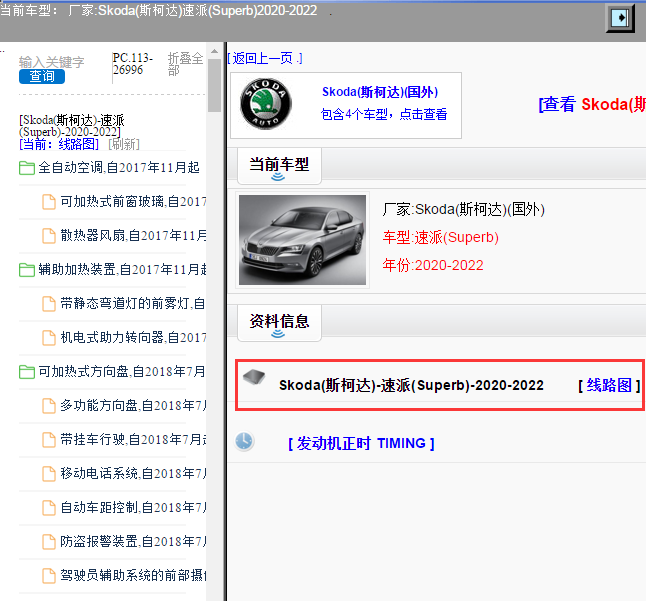
Task: Open document 机电式助力转向器
Action: [x=133, y=338]
